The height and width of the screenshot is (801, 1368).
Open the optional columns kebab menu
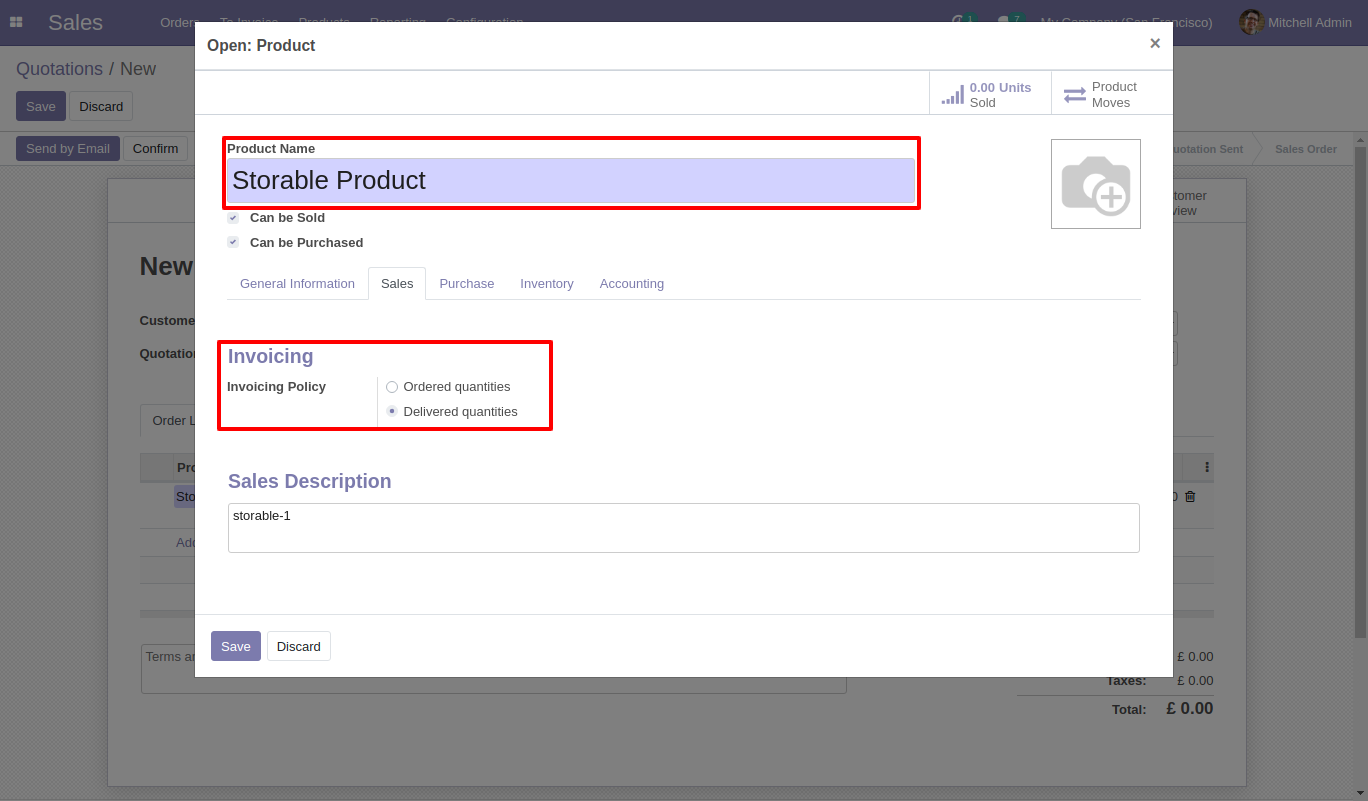point(1207,467)
